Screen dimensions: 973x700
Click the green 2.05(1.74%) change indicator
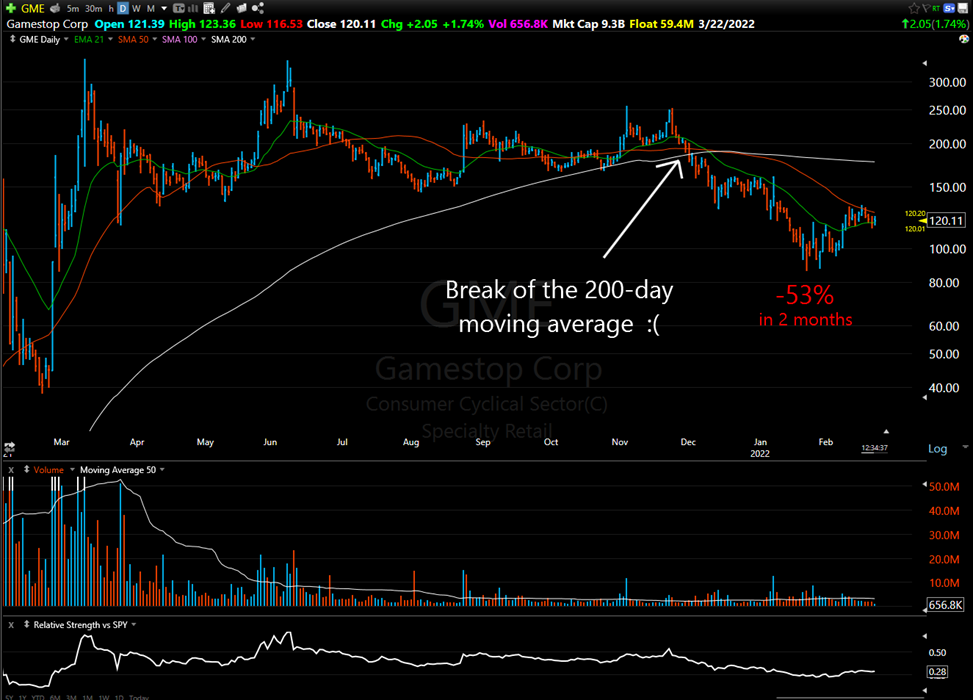[x=935, y=24]
